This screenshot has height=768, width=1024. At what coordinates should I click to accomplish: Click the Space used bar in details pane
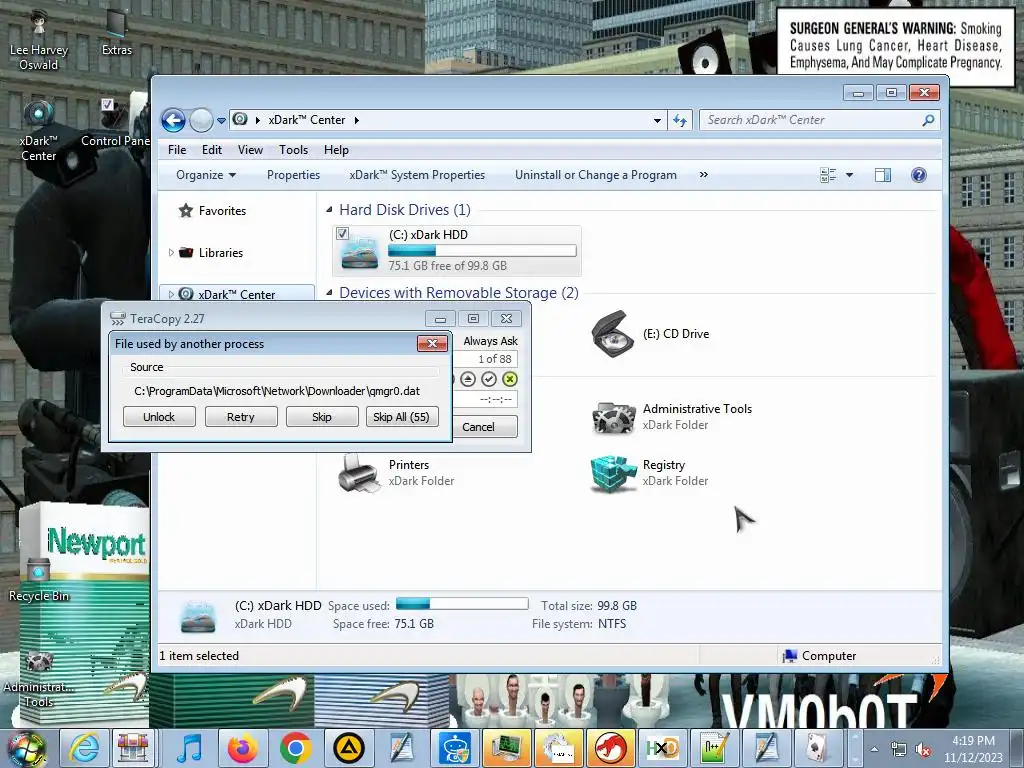(x=462, y=603)
